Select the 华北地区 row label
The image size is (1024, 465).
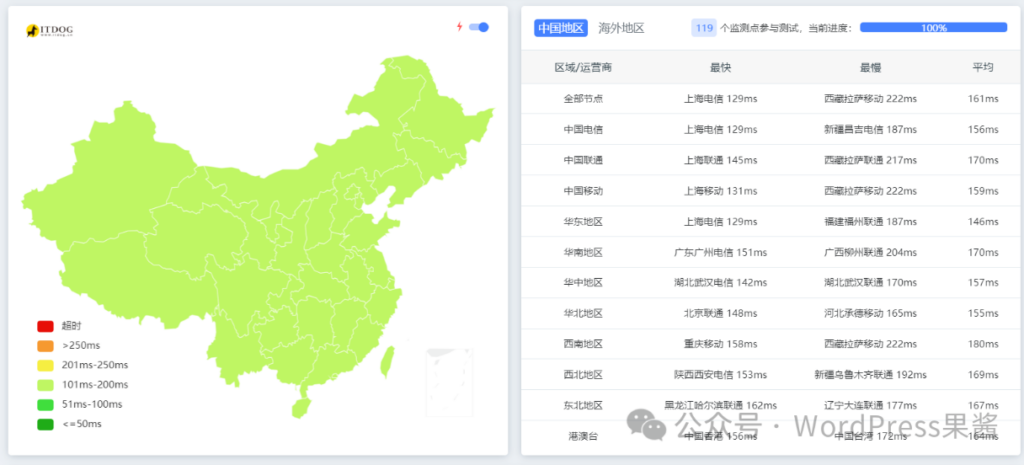[x=583, y=313]
